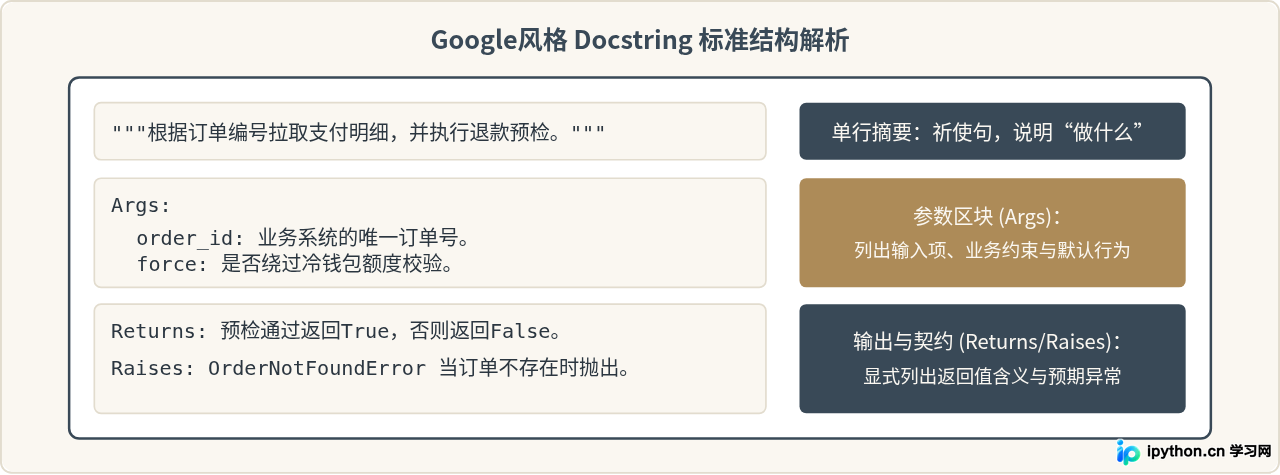The height and width of the screenshot is (475, 1280).
Task: Click the 'ipython.cn 学习网' text
Action: click(x=1210, y=451)
